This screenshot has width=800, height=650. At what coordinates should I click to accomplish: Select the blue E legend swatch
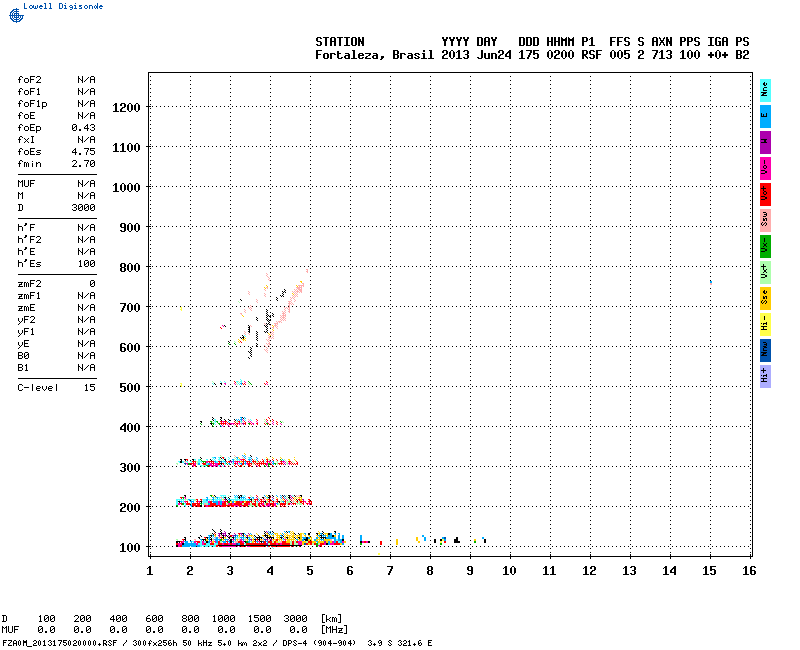click(x=765, y=116)
